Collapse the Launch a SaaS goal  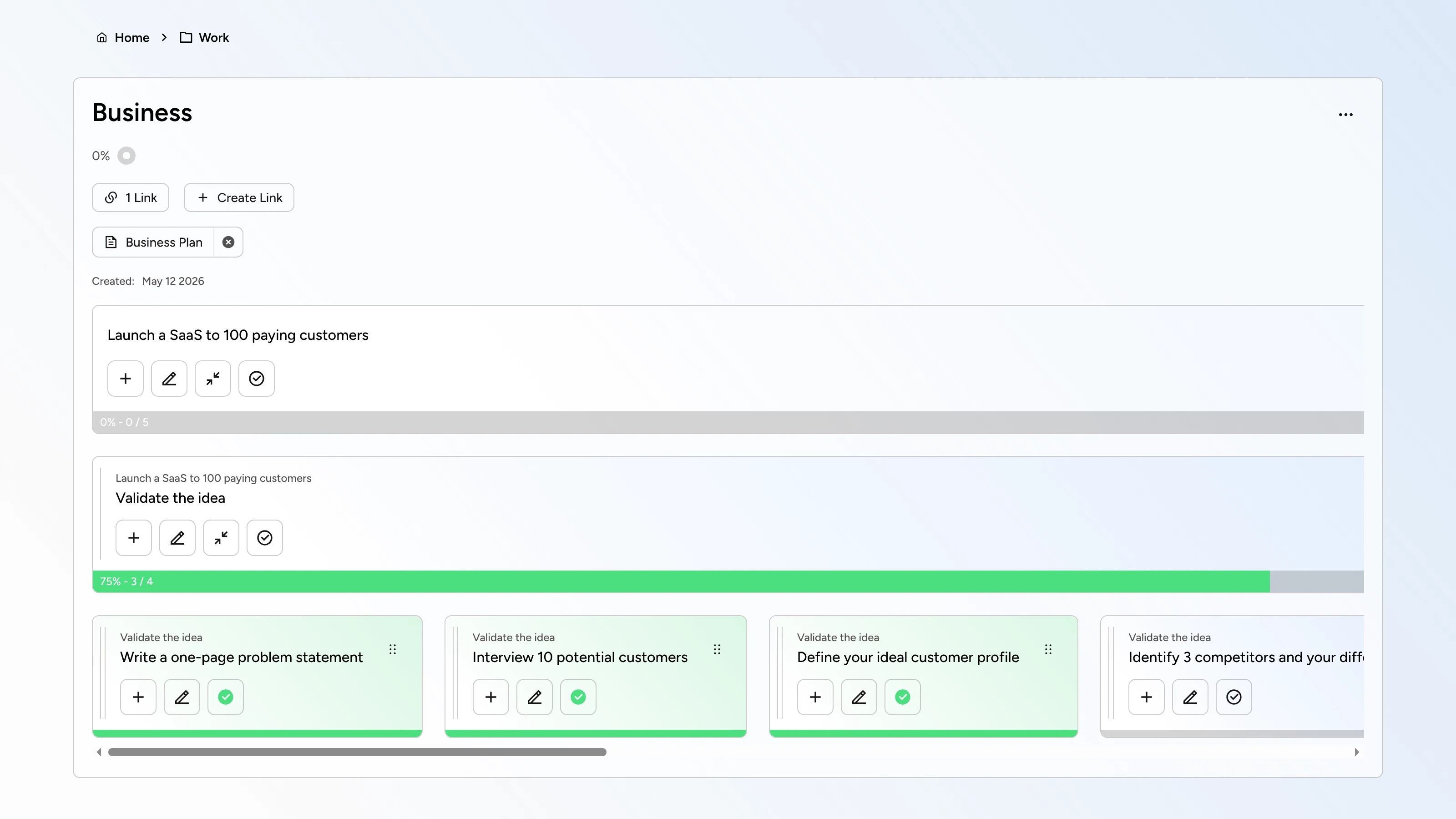point(212,378)
